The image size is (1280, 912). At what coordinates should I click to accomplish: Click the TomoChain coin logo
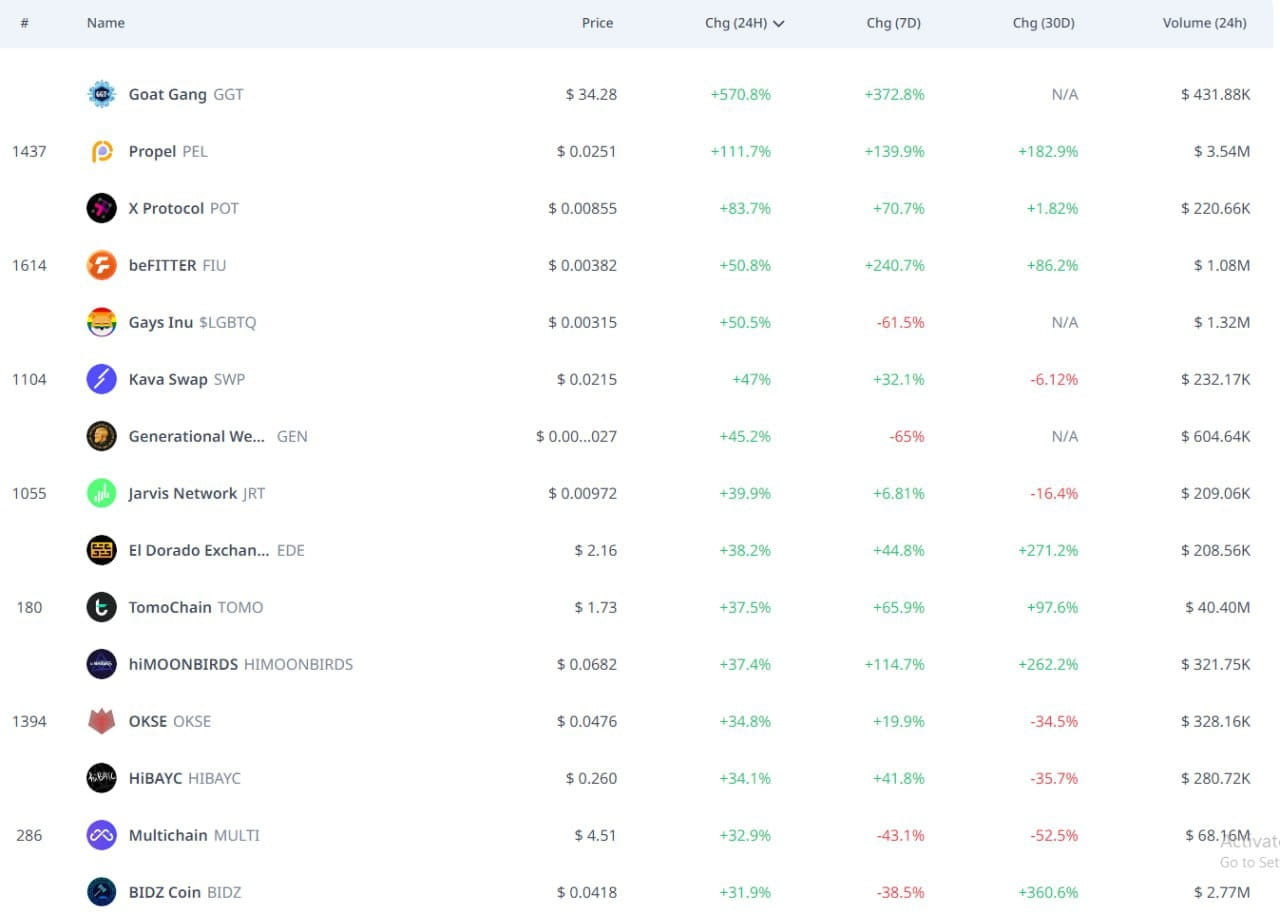[x=101, y=607]
